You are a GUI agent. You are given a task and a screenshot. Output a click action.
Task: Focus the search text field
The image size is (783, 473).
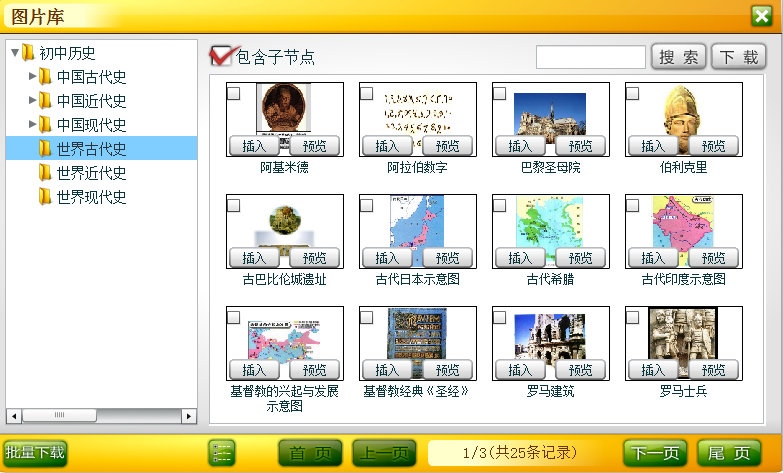point(591,57)
